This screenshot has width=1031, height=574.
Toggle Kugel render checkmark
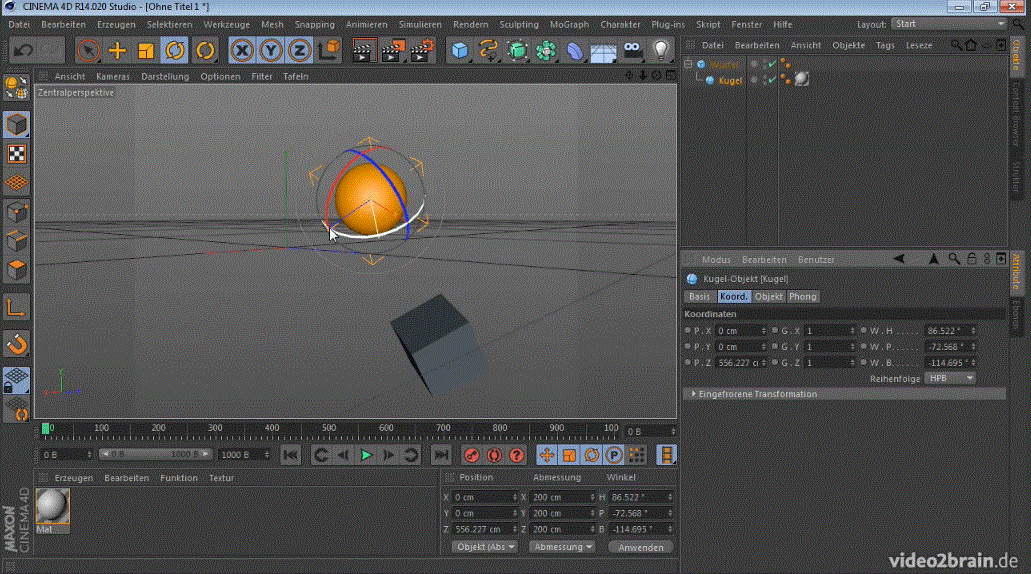pyautogui.click(x=772, y=80)
